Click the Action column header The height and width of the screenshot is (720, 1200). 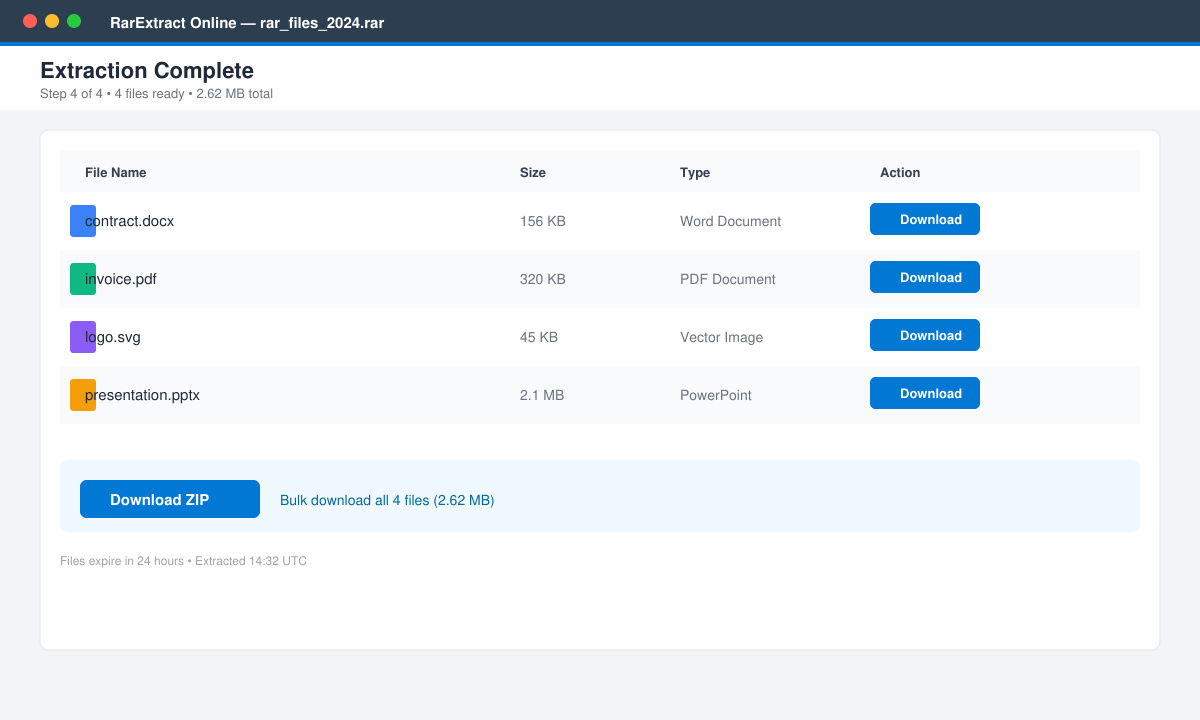(x=900, y=172)
